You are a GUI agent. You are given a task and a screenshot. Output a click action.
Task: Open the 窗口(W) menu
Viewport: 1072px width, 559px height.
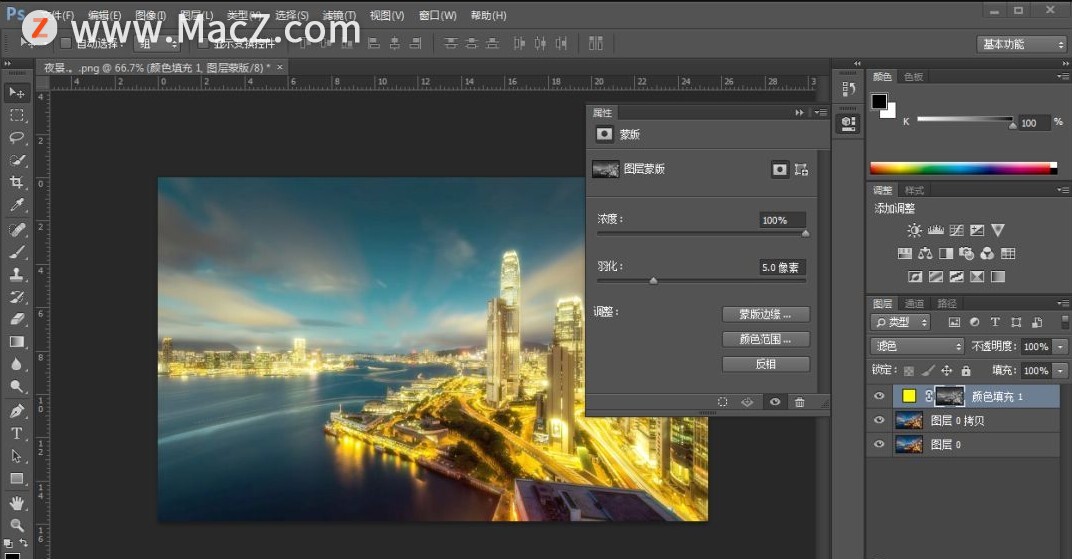(438, 15)
